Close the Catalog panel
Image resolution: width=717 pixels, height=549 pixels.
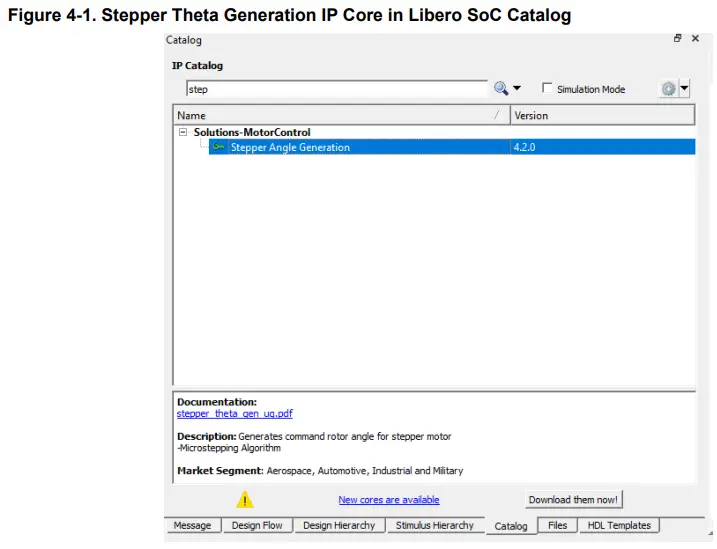point(695,38)
